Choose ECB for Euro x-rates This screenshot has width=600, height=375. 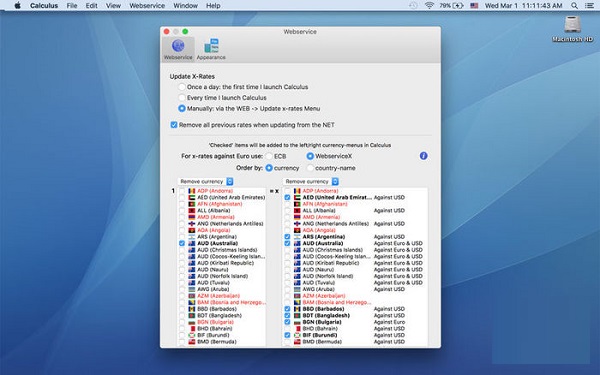[269, 156]
